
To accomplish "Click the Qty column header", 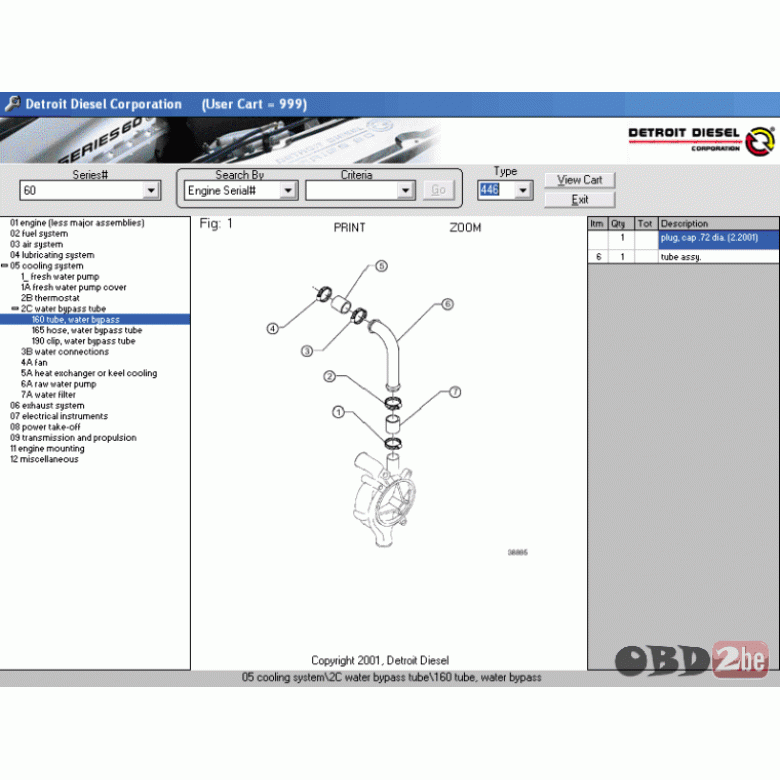I will [620, 223].
